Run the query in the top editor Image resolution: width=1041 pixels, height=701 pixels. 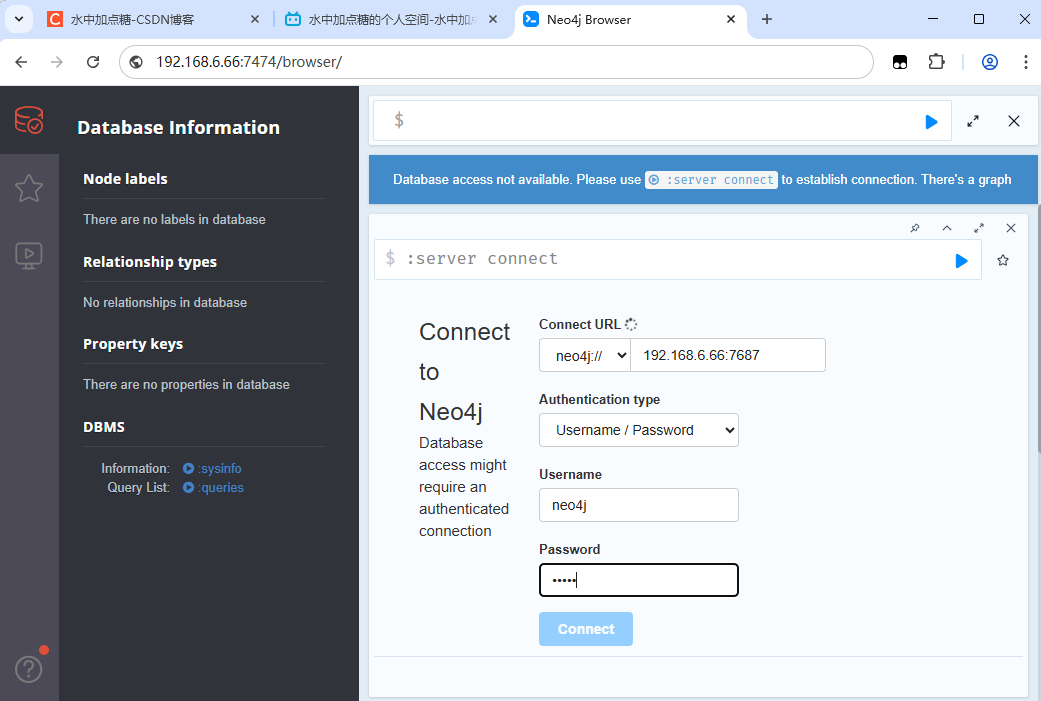(931, 121)
